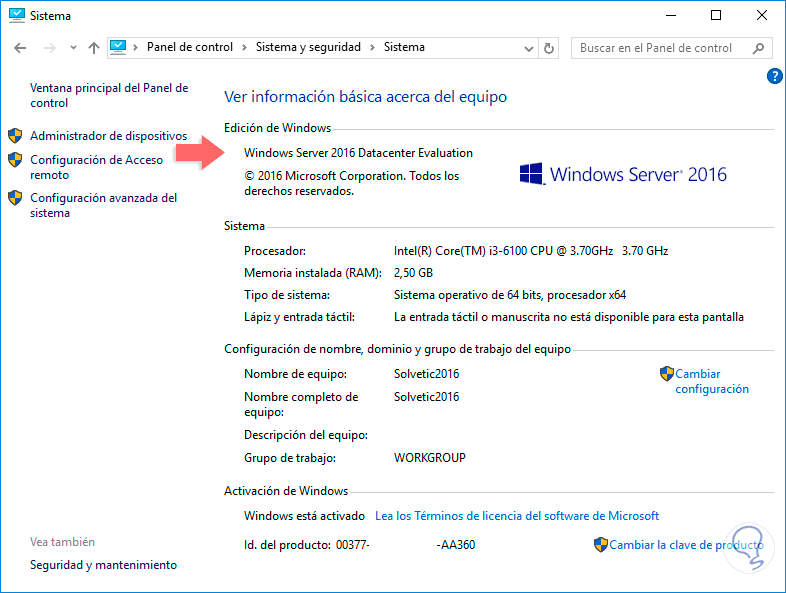The height and width of the screenshot is (593, 786).
Task: Expand the chevron after Panel de control
Action: click(x=245, y=48)
